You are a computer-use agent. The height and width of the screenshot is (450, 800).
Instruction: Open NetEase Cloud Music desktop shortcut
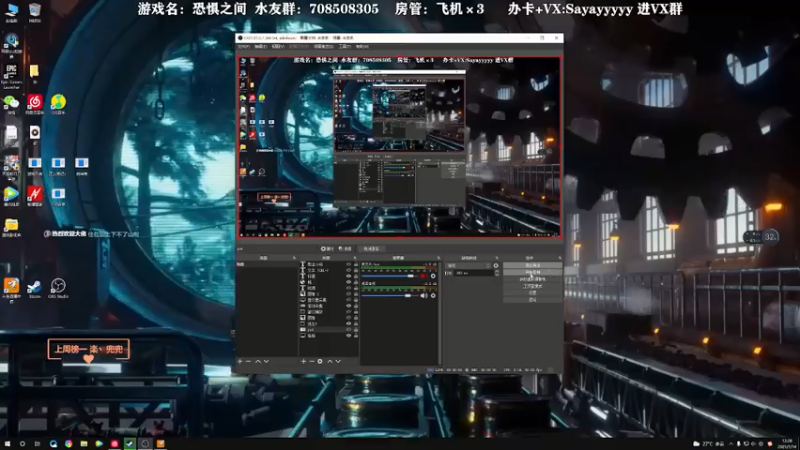(x=35, y=105)
